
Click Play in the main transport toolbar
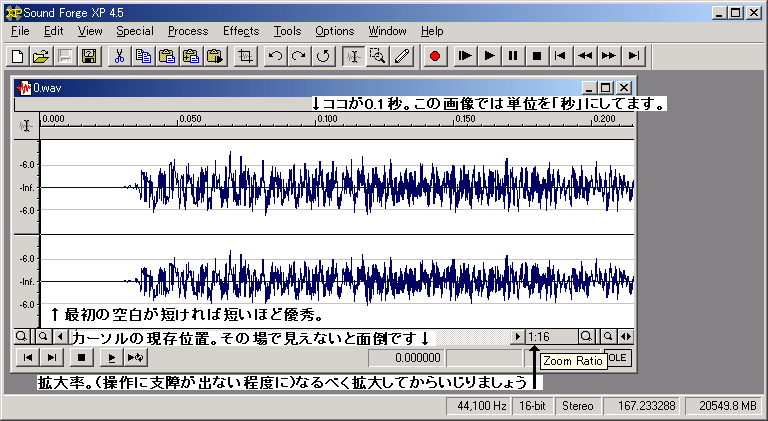coord(489,56)
